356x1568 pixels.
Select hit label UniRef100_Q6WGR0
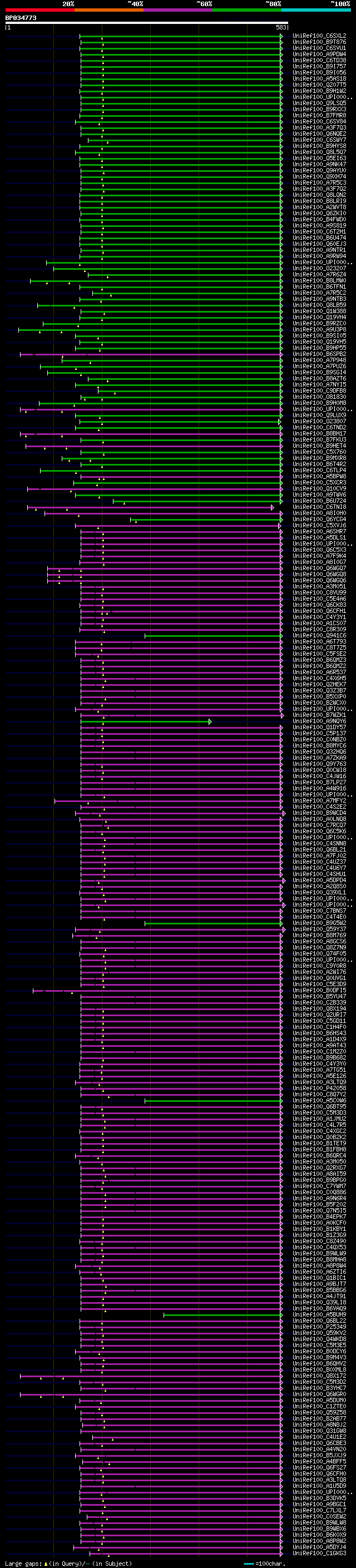pos(319,1393)
